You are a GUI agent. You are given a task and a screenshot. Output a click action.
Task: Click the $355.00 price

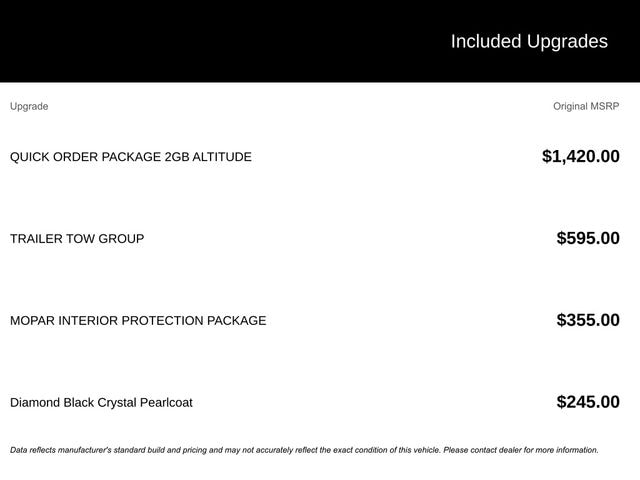click(588, 320)
